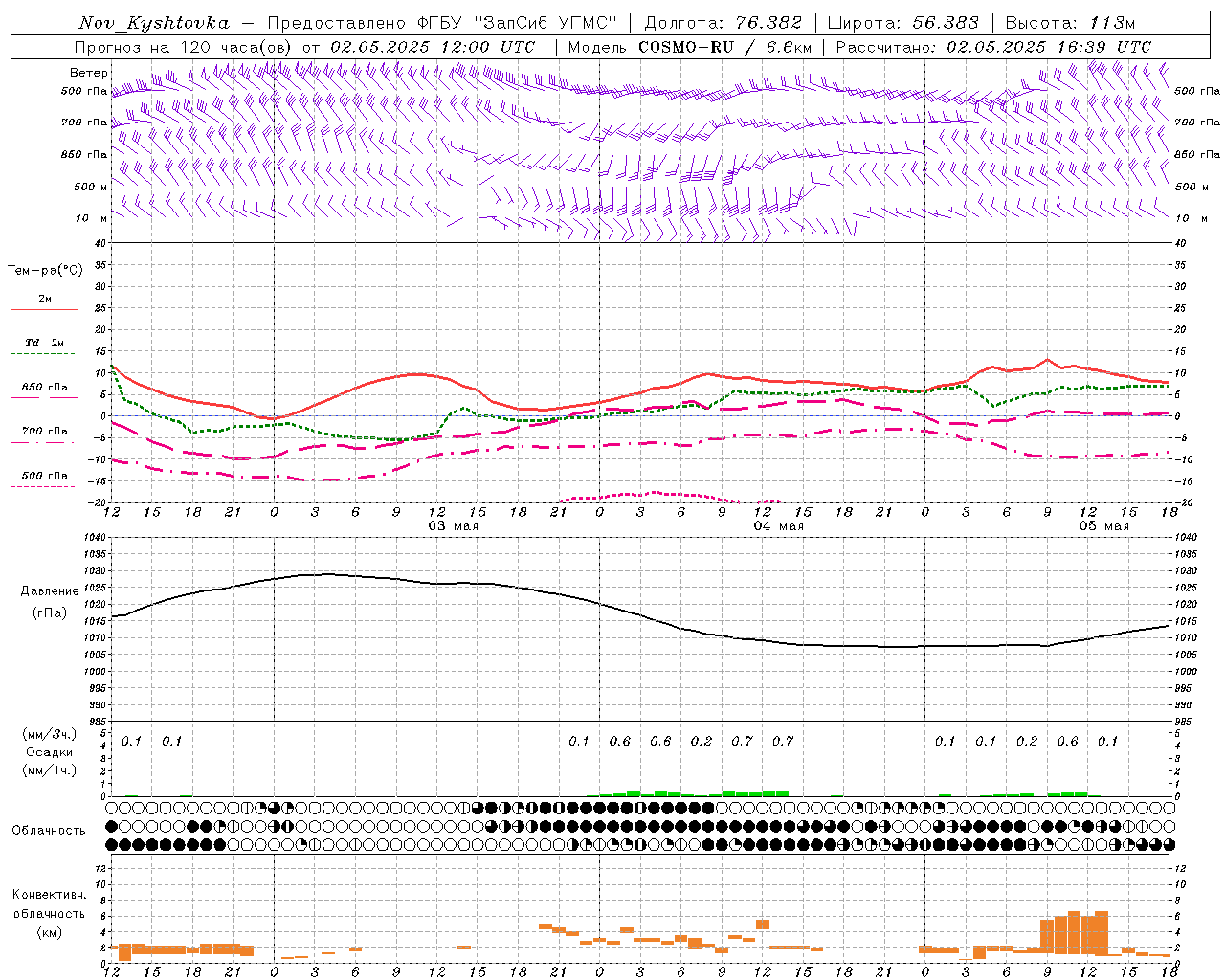Click '500 гПа' temperature legend entry

click(x=44, y=476)
